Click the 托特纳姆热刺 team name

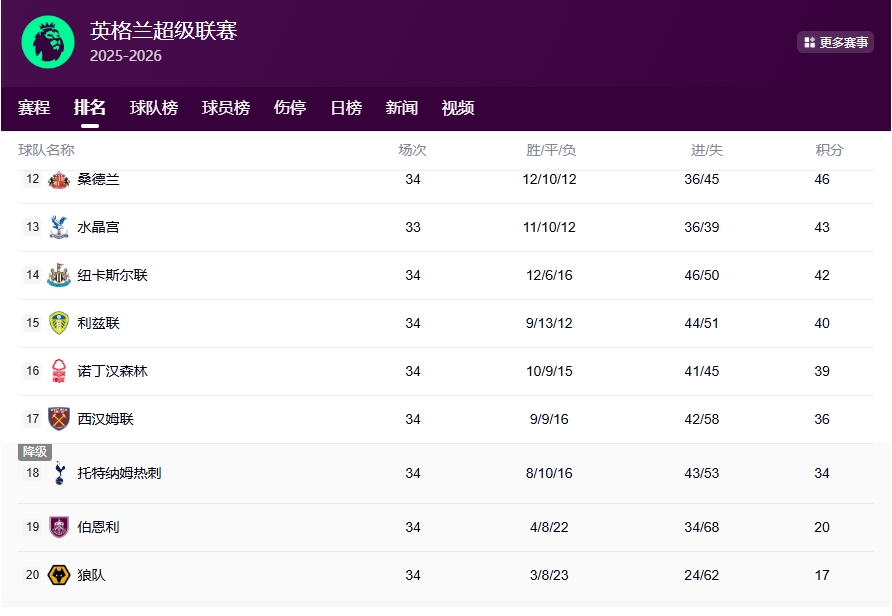click(119, 473)
